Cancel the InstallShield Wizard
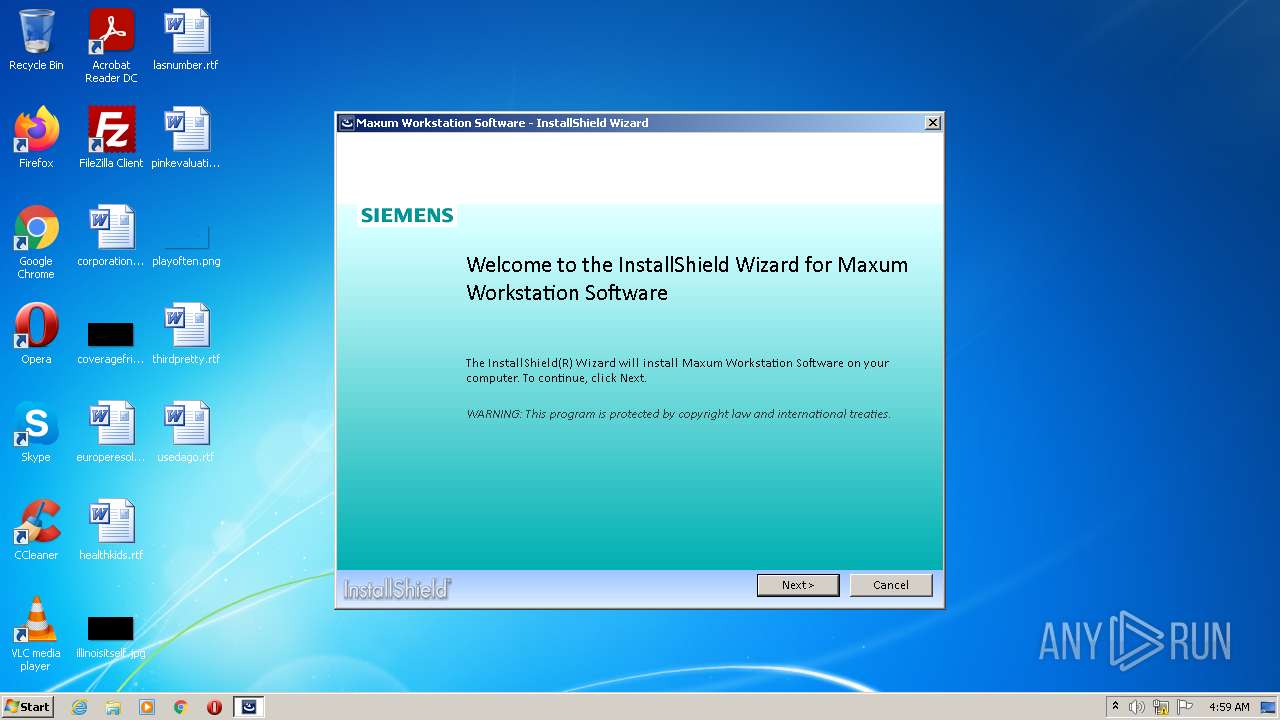 [x=891, y=585]
